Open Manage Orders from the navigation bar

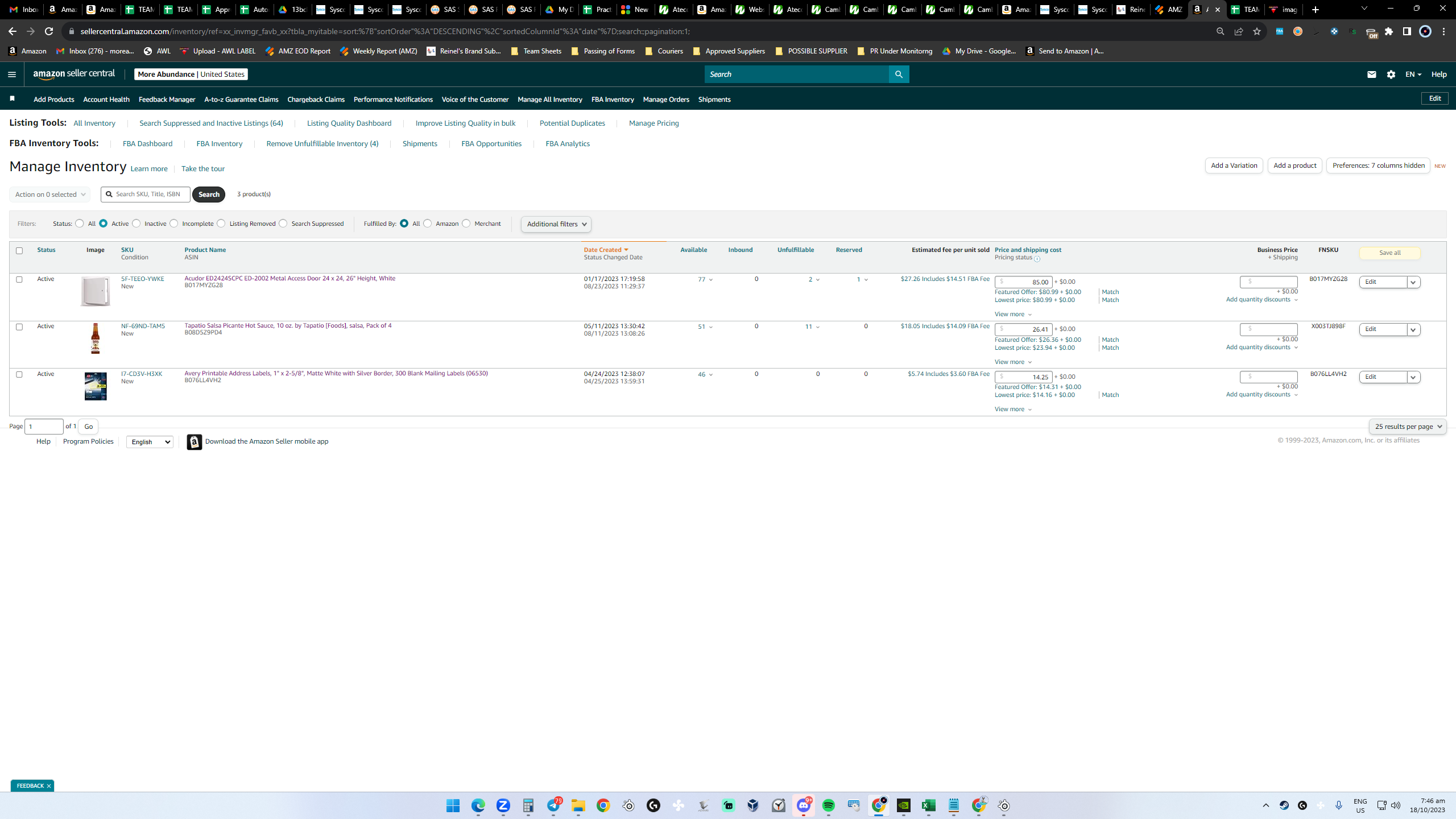pyautogui.click(x=666, y=100)
